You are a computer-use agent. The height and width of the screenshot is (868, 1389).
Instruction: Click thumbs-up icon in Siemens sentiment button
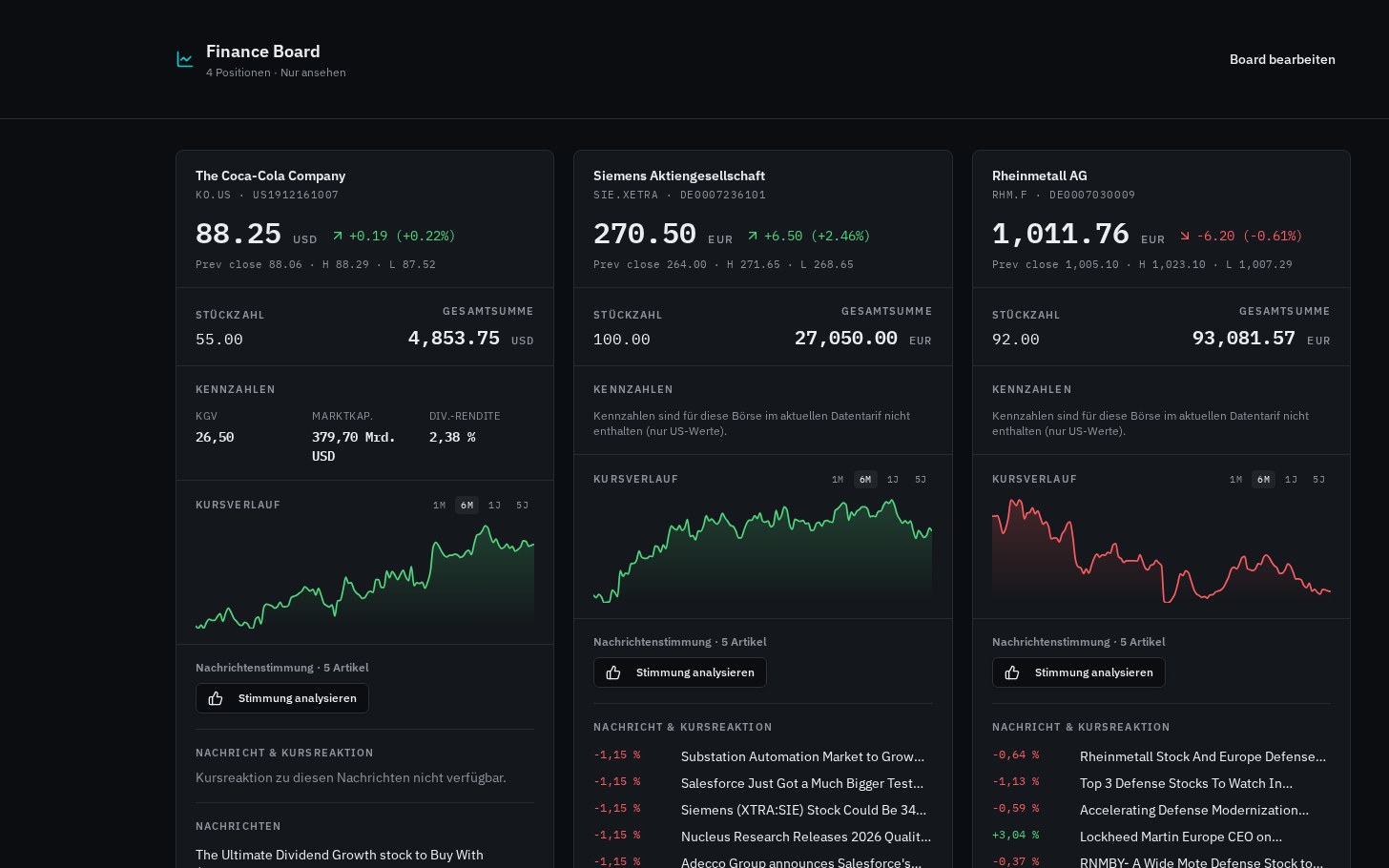pyautogui.click(x=613, y=672)
